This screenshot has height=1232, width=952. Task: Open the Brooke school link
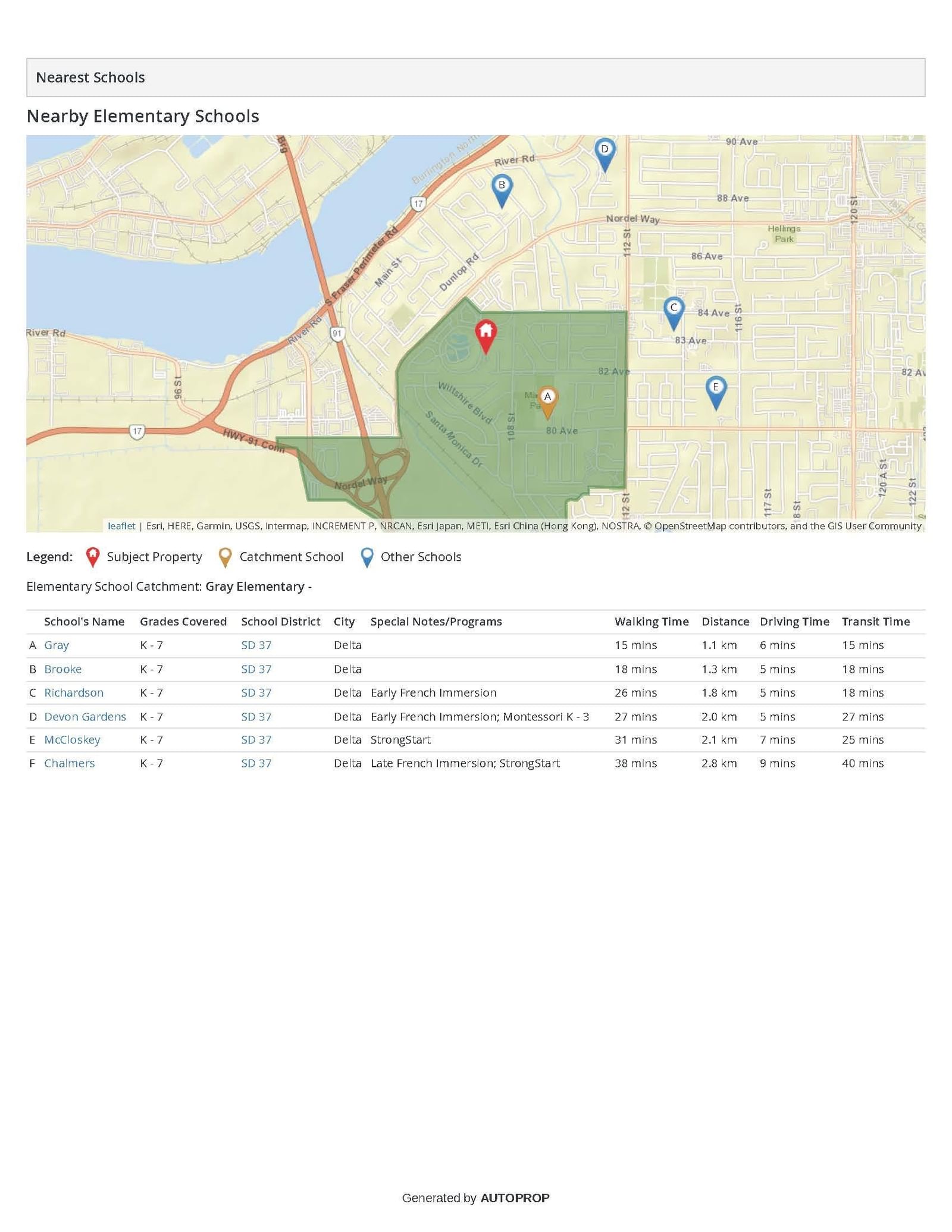pos(63,669)
